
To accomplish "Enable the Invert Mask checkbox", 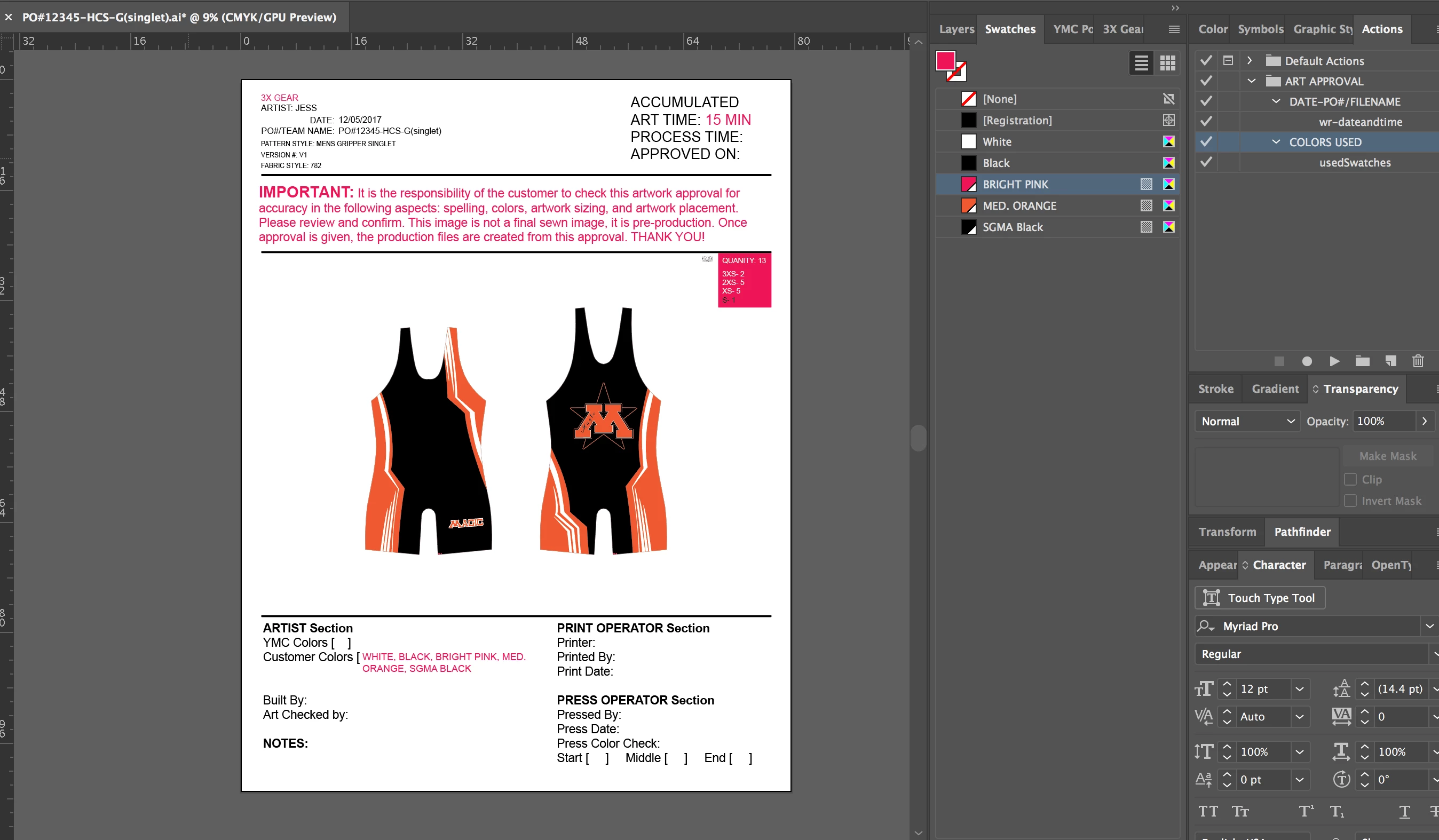I will click(x=1350, y=501).
